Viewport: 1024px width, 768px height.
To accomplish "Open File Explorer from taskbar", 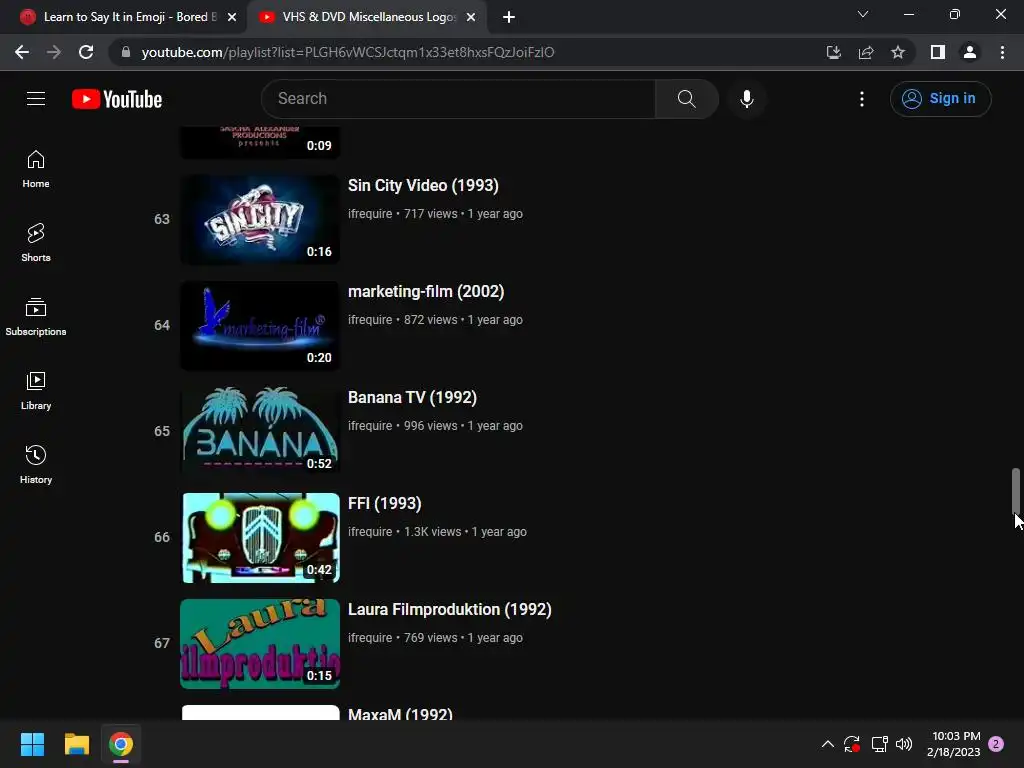I will click(76, 744).
